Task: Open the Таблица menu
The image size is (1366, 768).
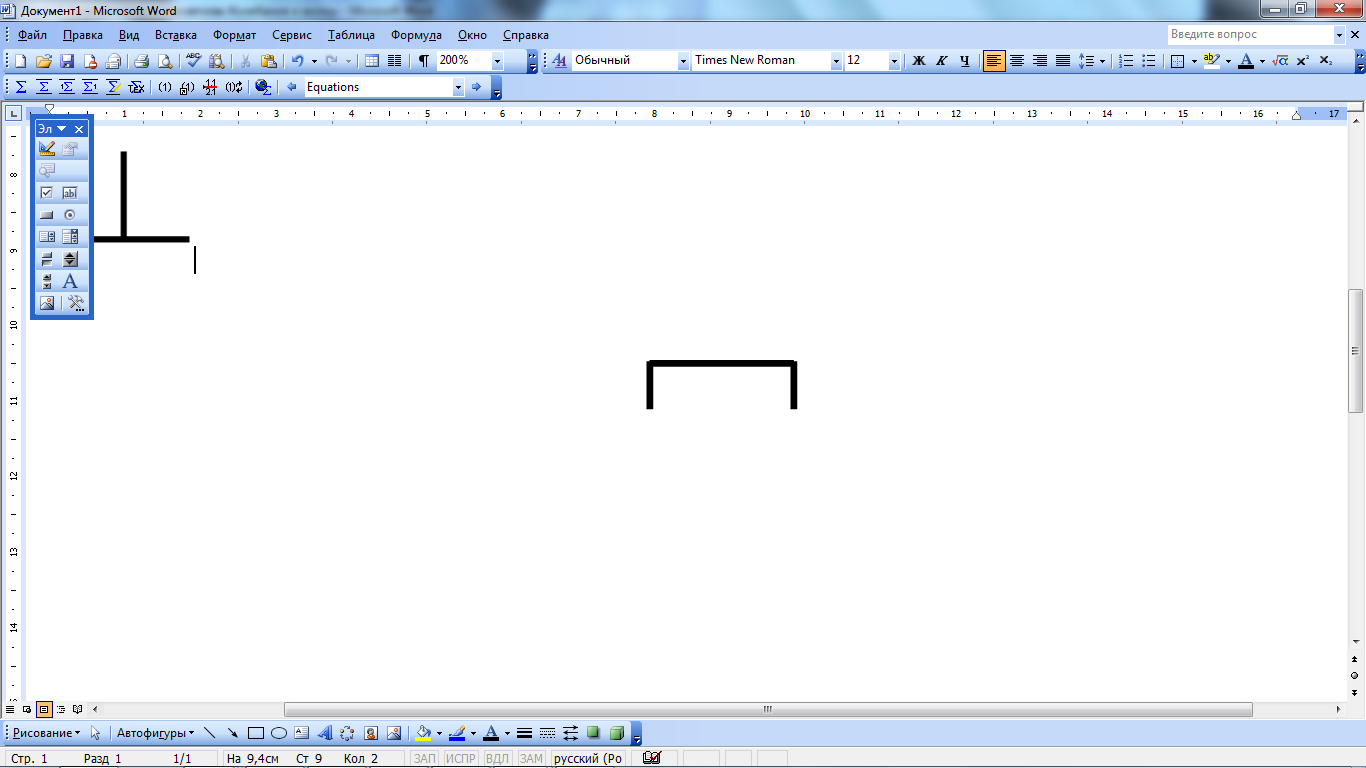Action: [351, 35]
